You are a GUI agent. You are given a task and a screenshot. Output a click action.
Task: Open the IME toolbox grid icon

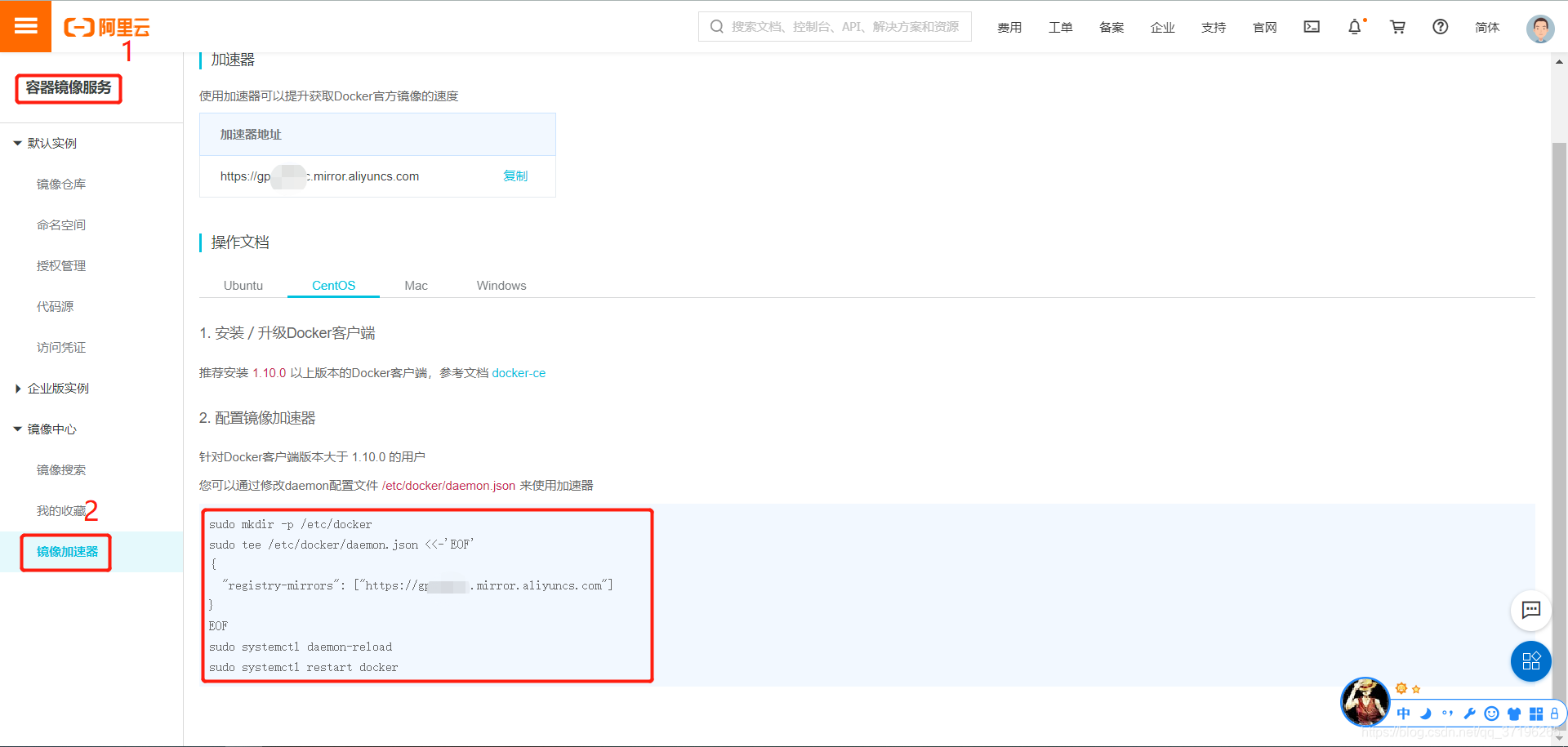(x=1536, y=714)
